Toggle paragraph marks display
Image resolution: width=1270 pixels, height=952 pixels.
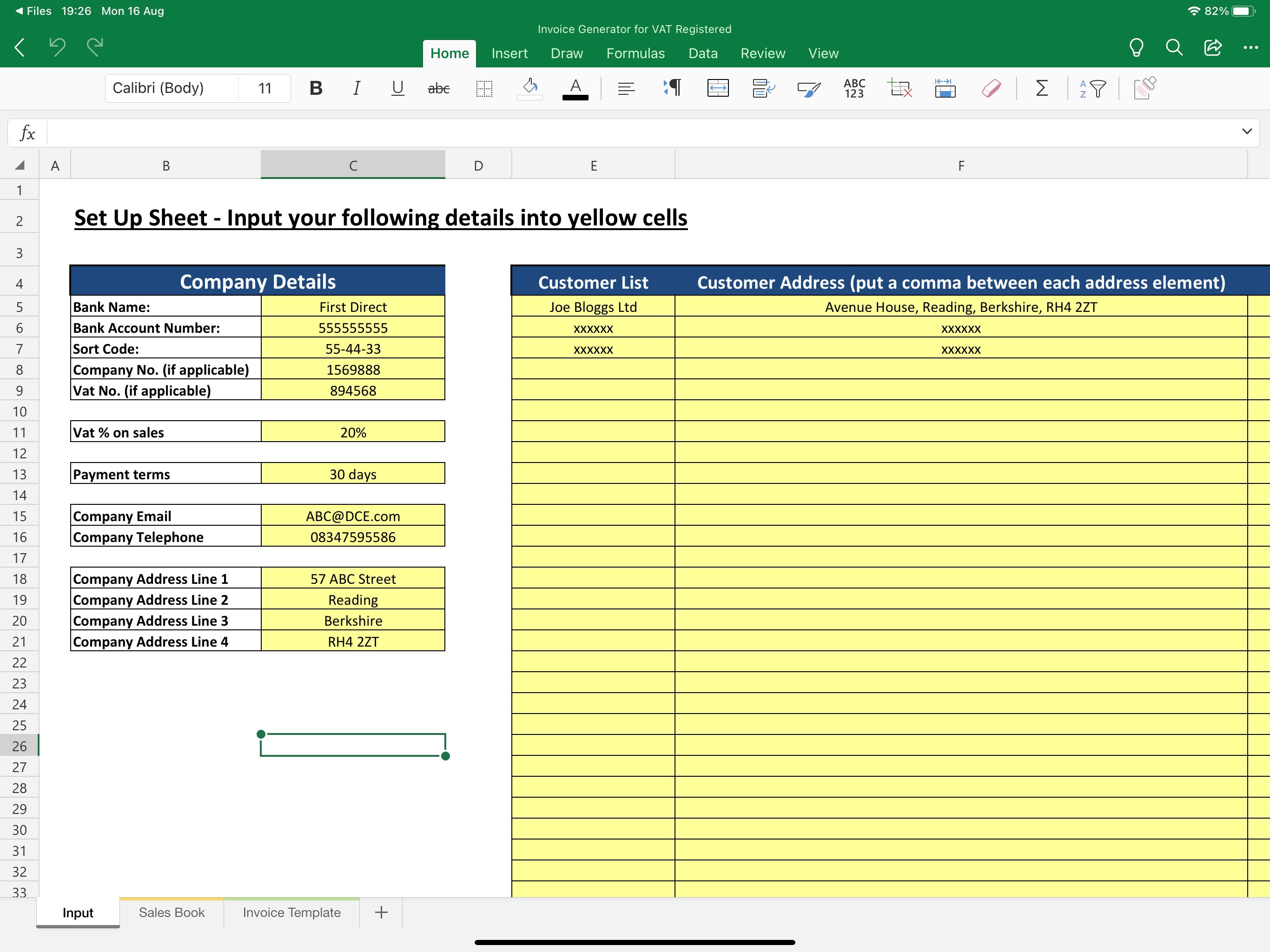[x=671, y=88]
